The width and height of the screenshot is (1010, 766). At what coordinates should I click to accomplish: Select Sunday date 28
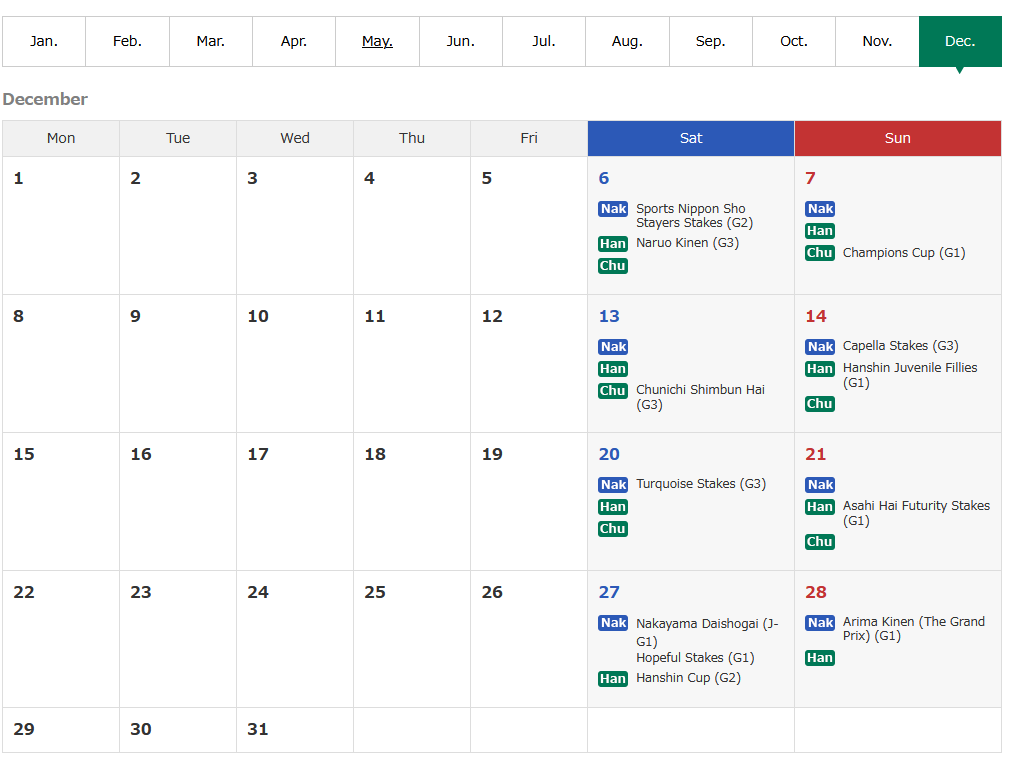tap(815, 592)
